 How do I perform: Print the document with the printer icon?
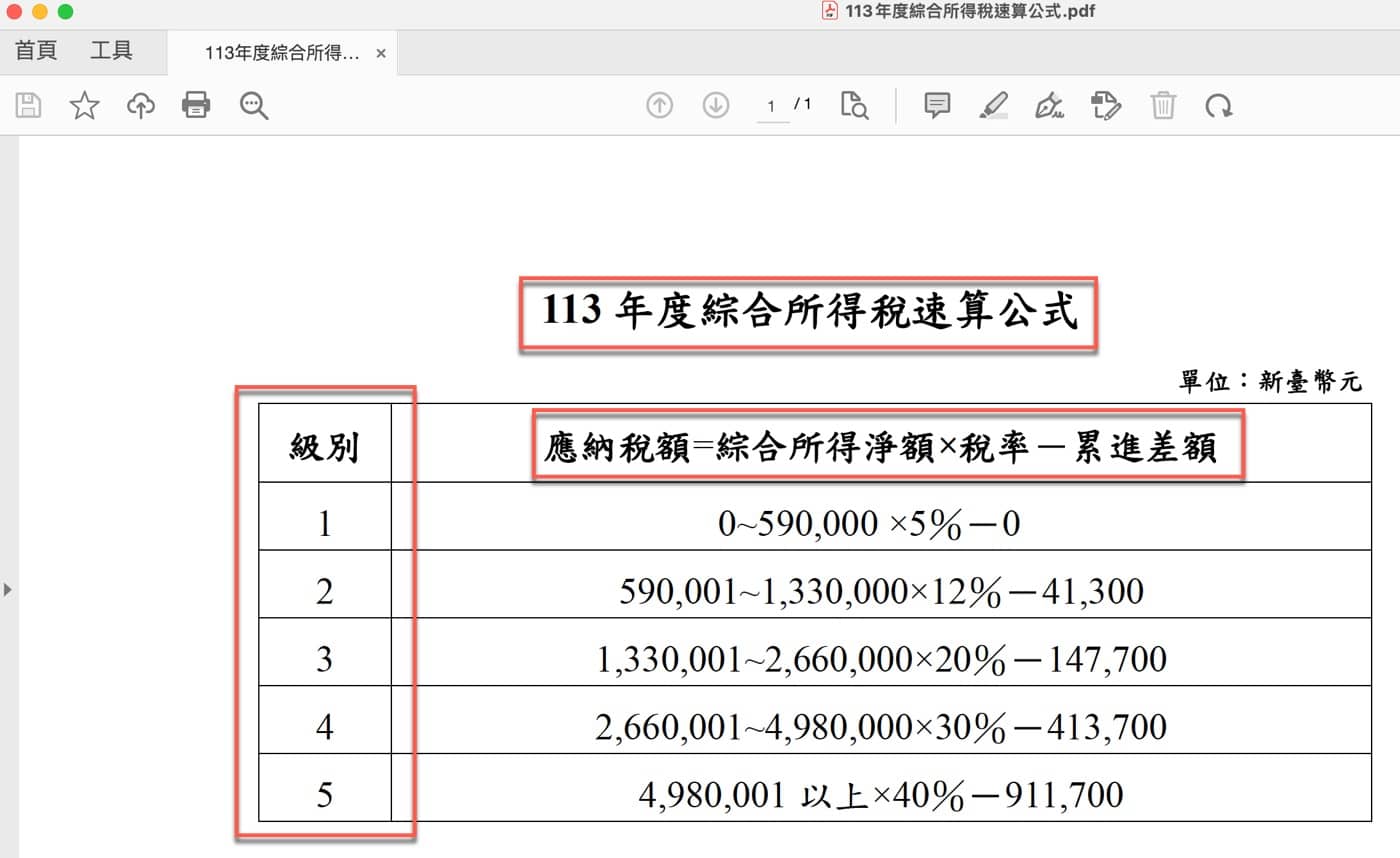click(196, 105)
